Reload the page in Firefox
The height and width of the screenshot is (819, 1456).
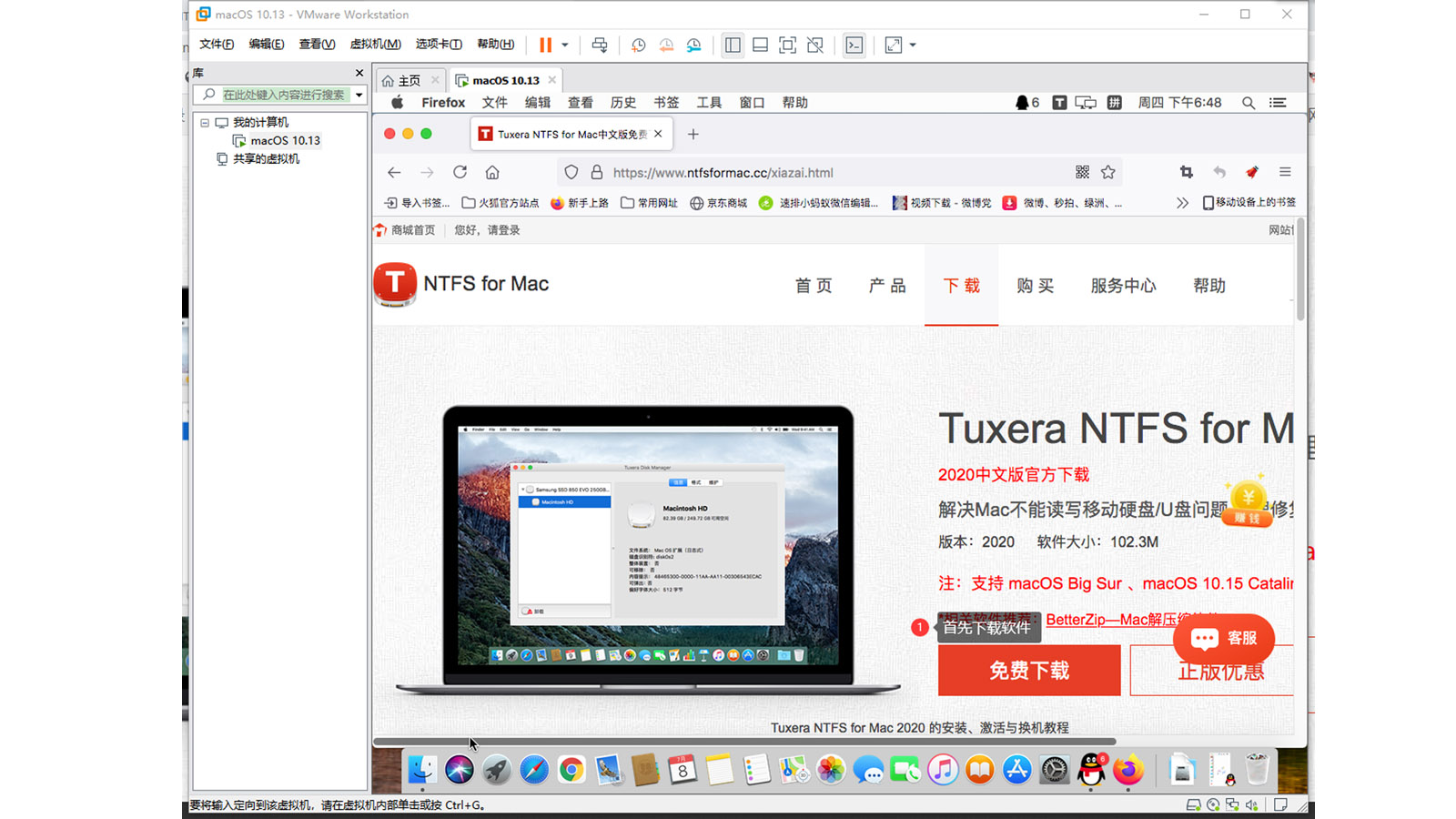460,172
